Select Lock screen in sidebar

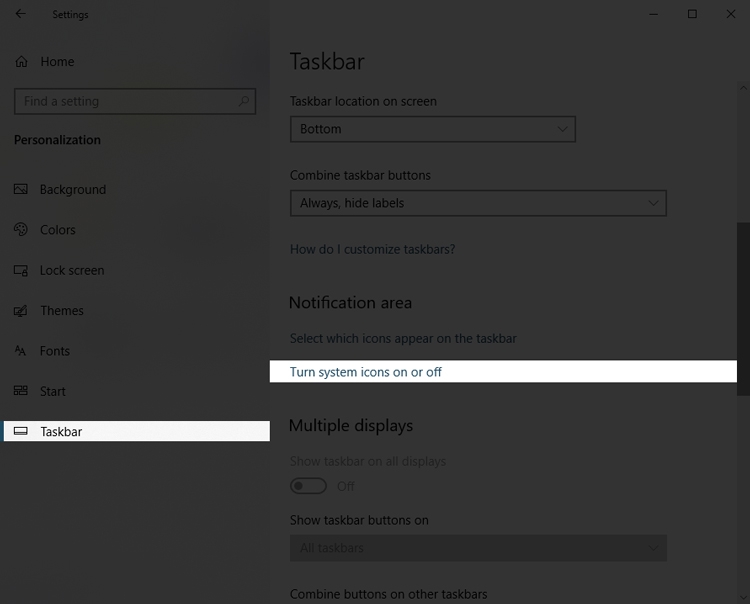pyautogui.click(x=72, y=270)
